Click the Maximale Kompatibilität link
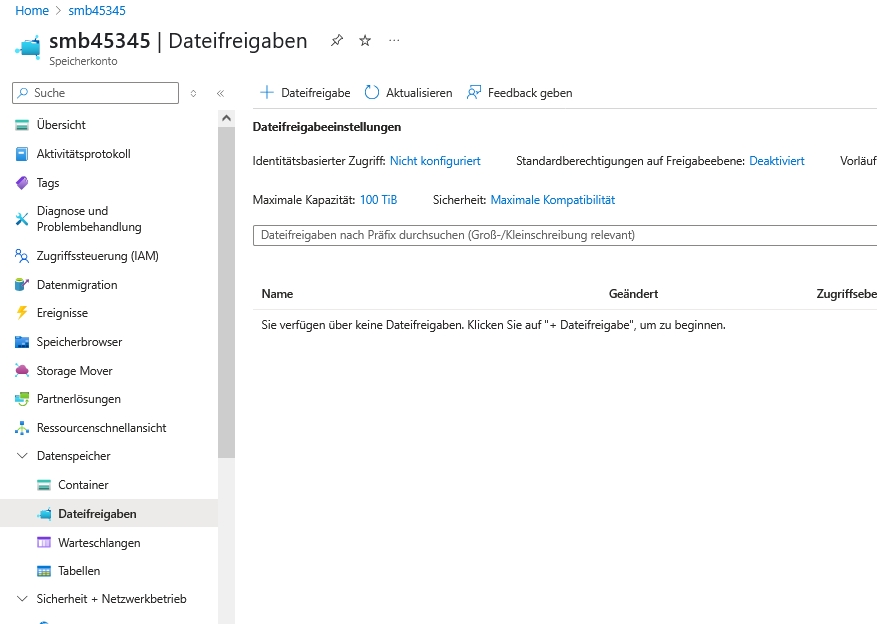877x624 pixels. [552, 200]
